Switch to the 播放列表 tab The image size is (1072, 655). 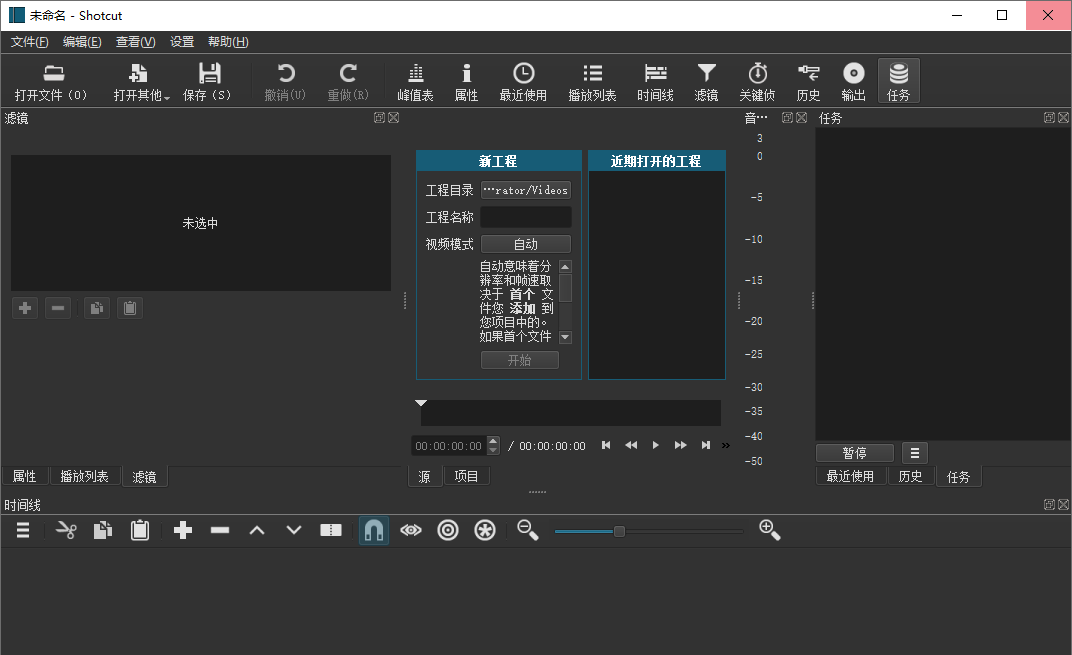84,476
